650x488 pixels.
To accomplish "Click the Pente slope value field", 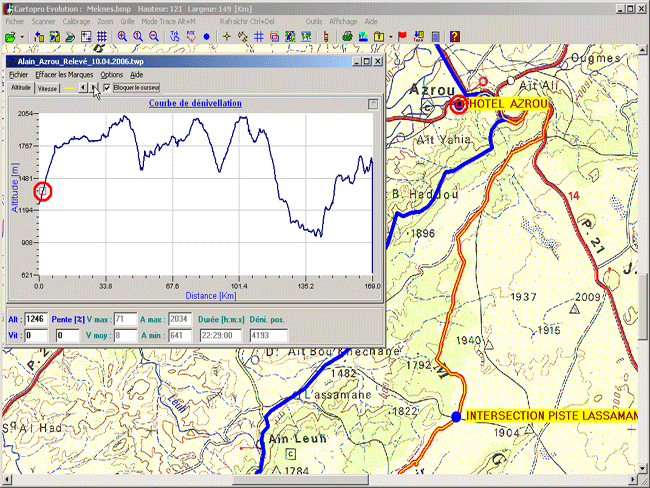I will tap(67, 335).
